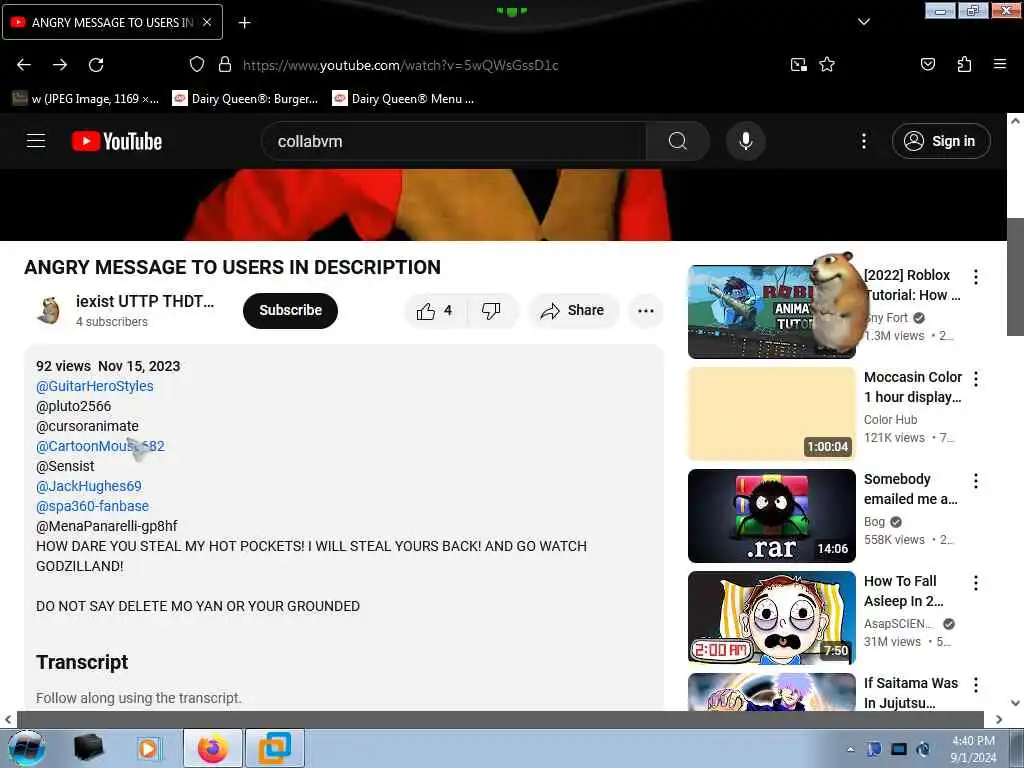Go forward with the browser forward arrow
The height and width of the screenshot is (768, 1024).
tap(60, 65)
